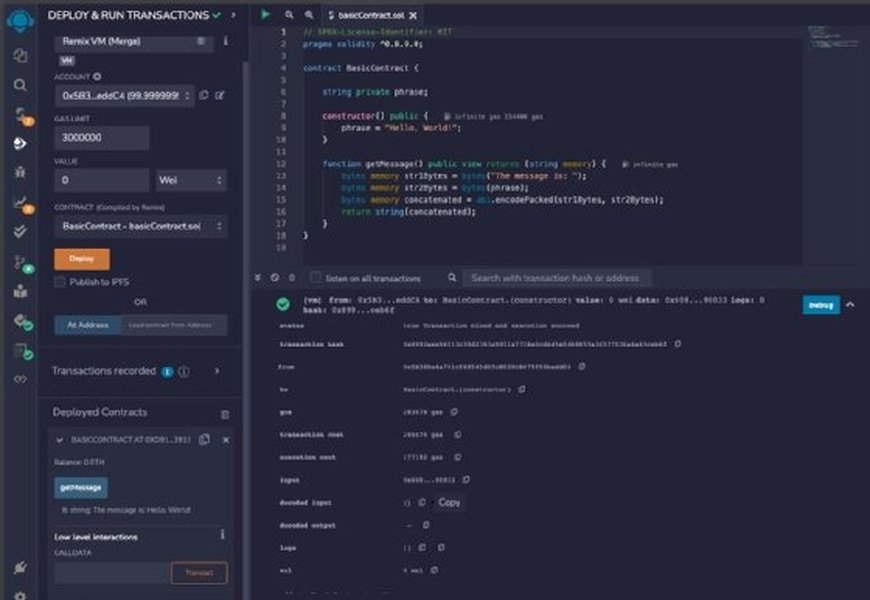
Task: Open the source control branch sidebar icon
Action: pos(21,262)
